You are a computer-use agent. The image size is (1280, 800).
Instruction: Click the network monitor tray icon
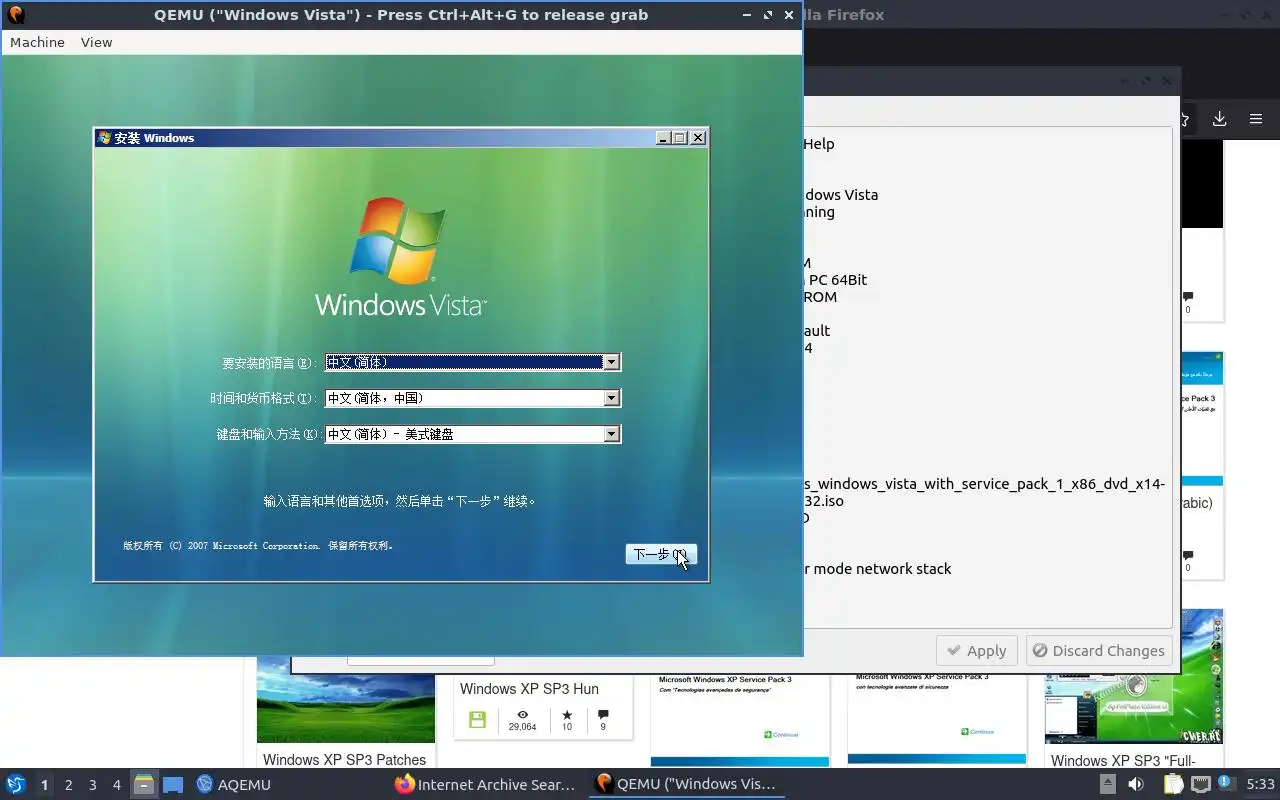pyautogui.click(x=1201, y=784)
